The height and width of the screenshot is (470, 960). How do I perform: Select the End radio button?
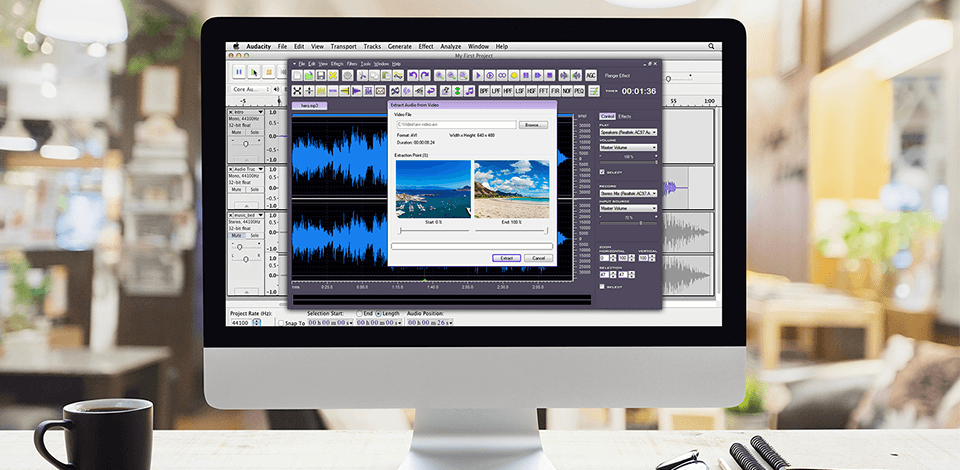coord(359,314)
